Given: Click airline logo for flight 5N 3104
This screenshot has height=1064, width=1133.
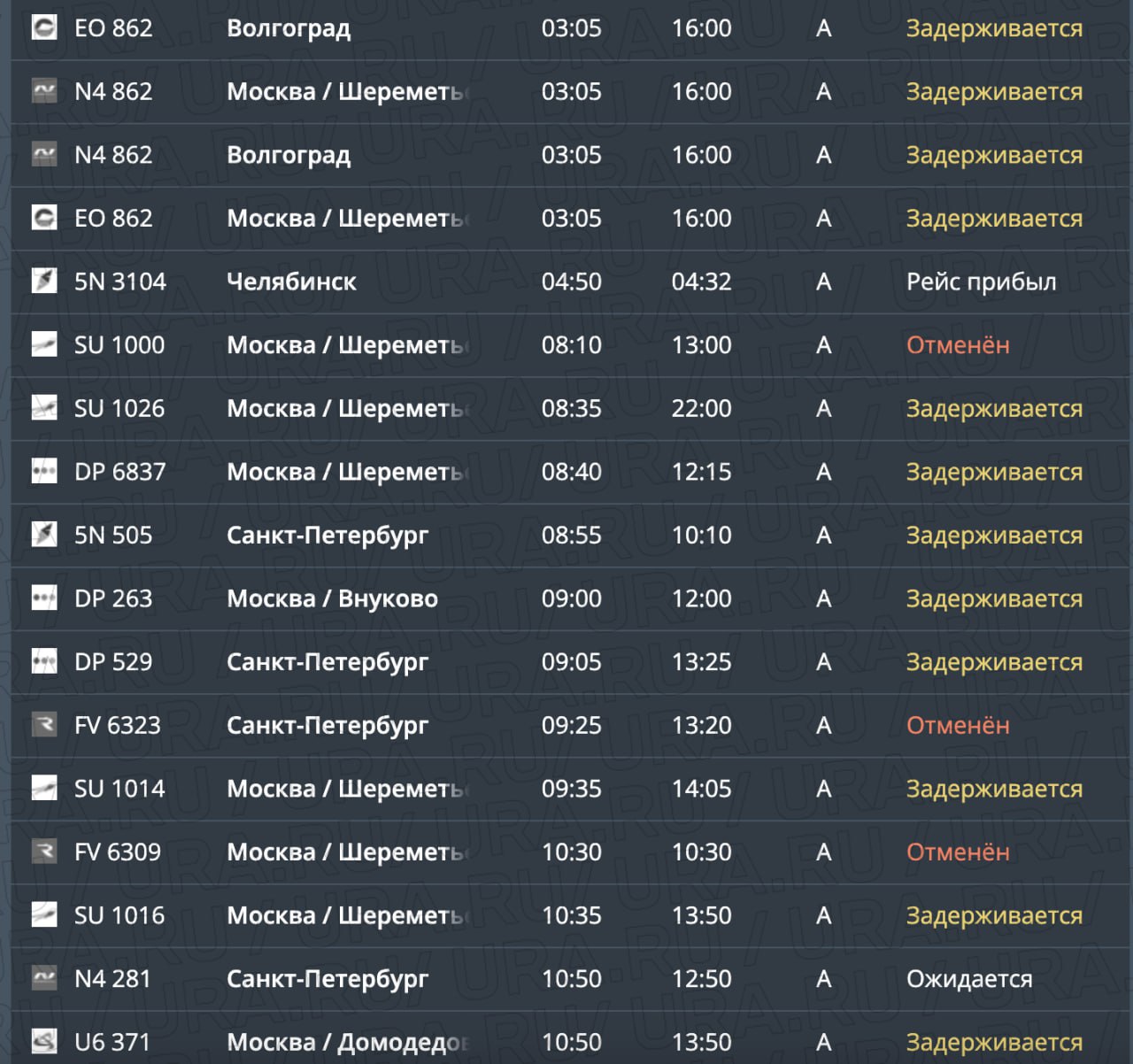Looking at the screenshot, I should click(44, 281).
